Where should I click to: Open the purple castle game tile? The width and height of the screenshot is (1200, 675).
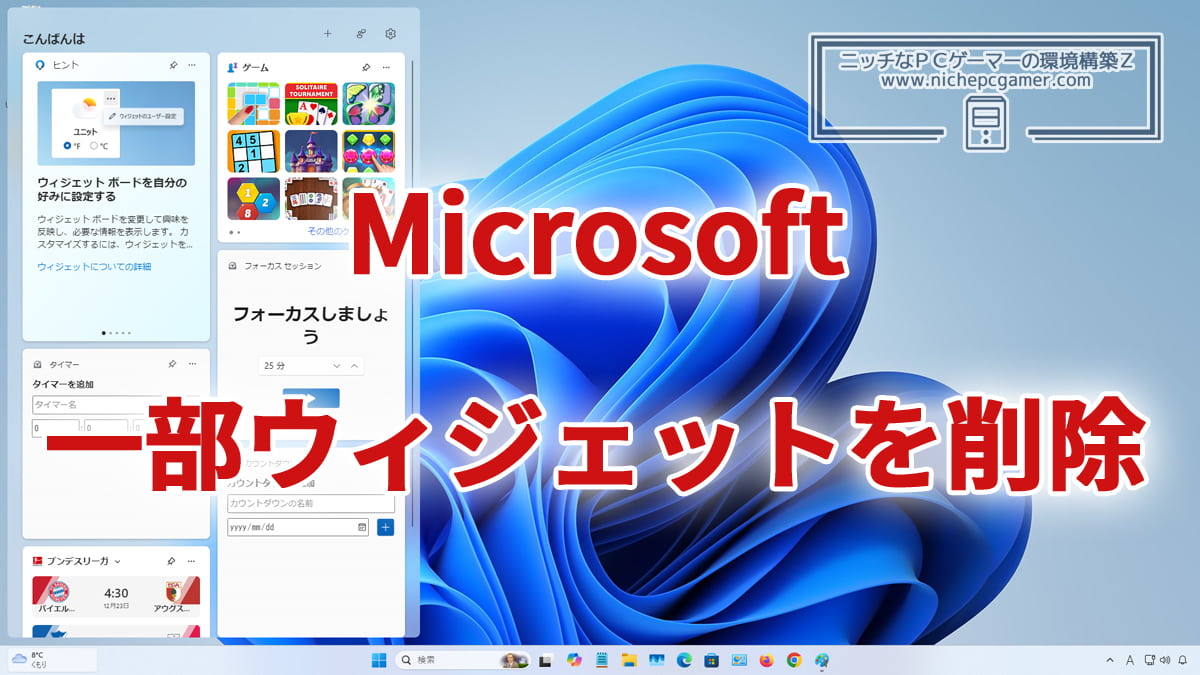(x=311, y=151)
